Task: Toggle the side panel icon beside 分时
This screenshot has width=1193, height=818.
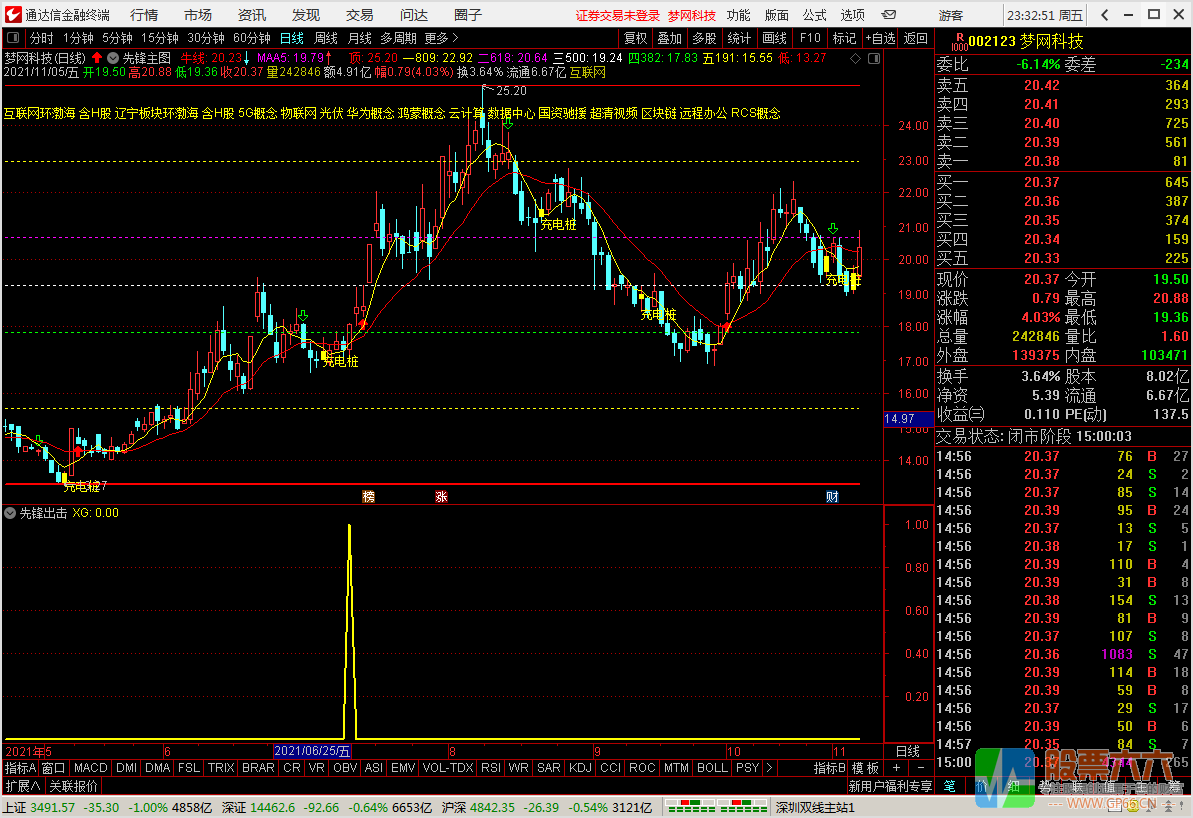Action: (13, 38)
